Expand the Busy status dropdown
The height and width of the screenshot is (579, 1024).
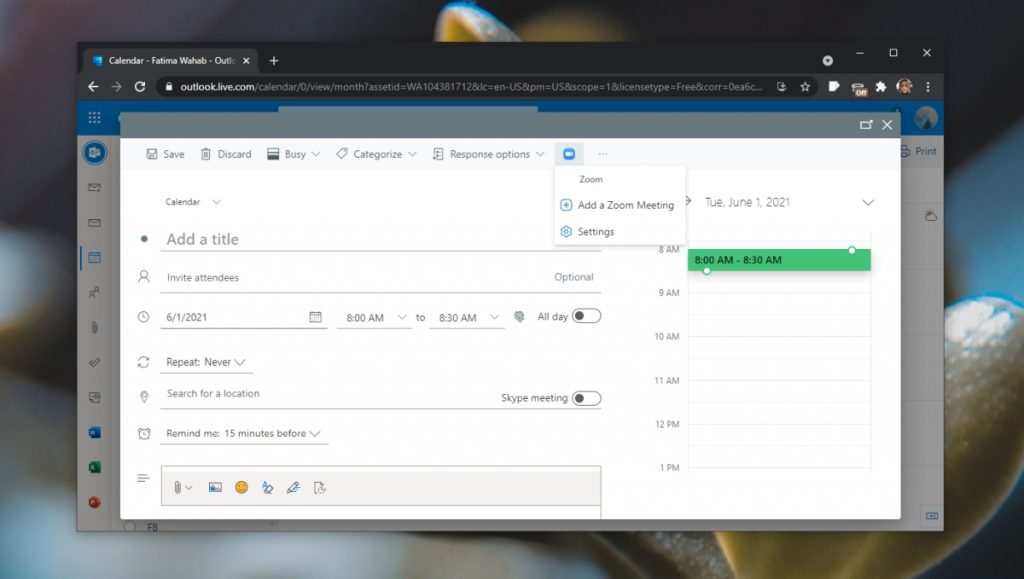294,154
